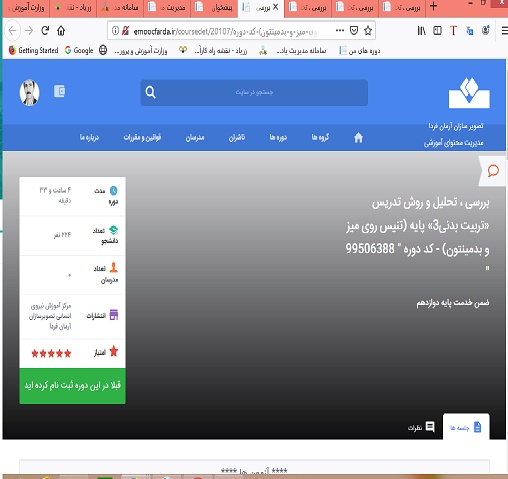Viewport: 508px width, 479px height.
Task: Click the site information icon in address bar
Action: (115, 31)
